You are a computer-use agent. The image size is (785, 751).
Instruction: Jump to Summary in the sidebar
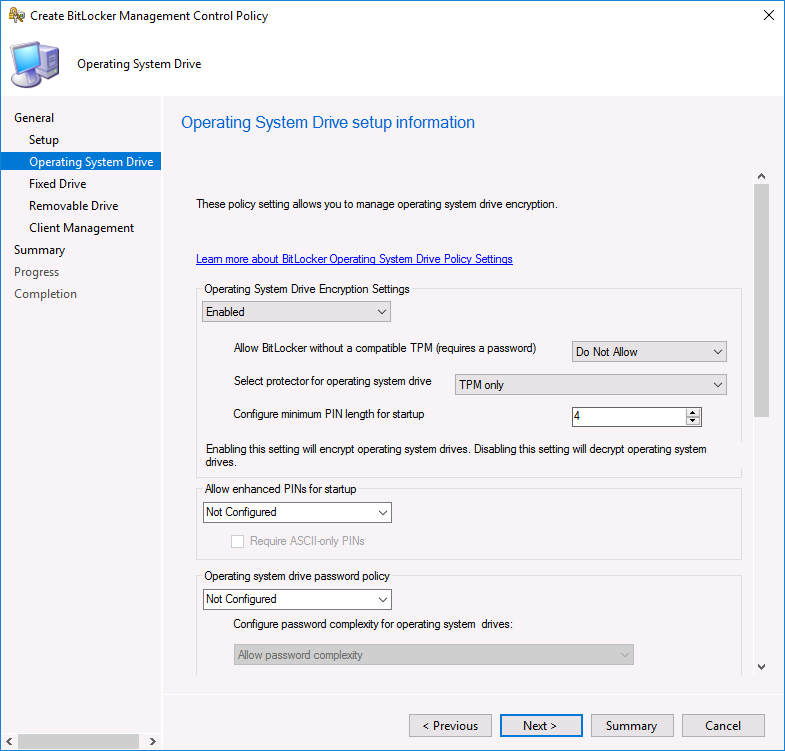[40, 250]
